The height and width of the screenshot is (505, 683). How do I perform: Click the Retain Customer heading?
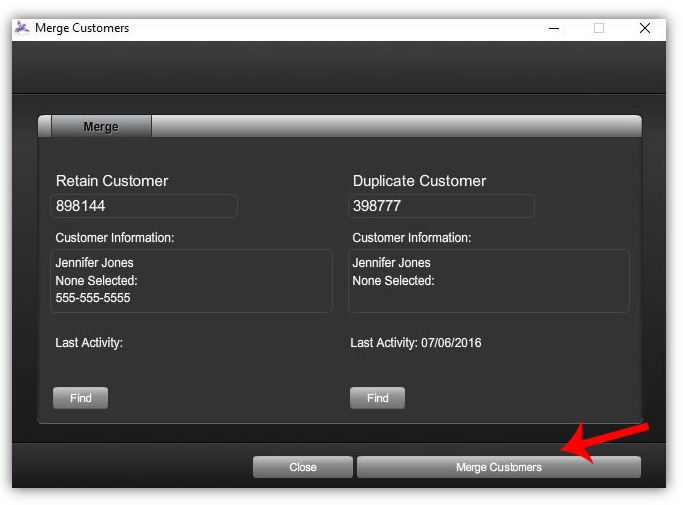click(112, 180)
